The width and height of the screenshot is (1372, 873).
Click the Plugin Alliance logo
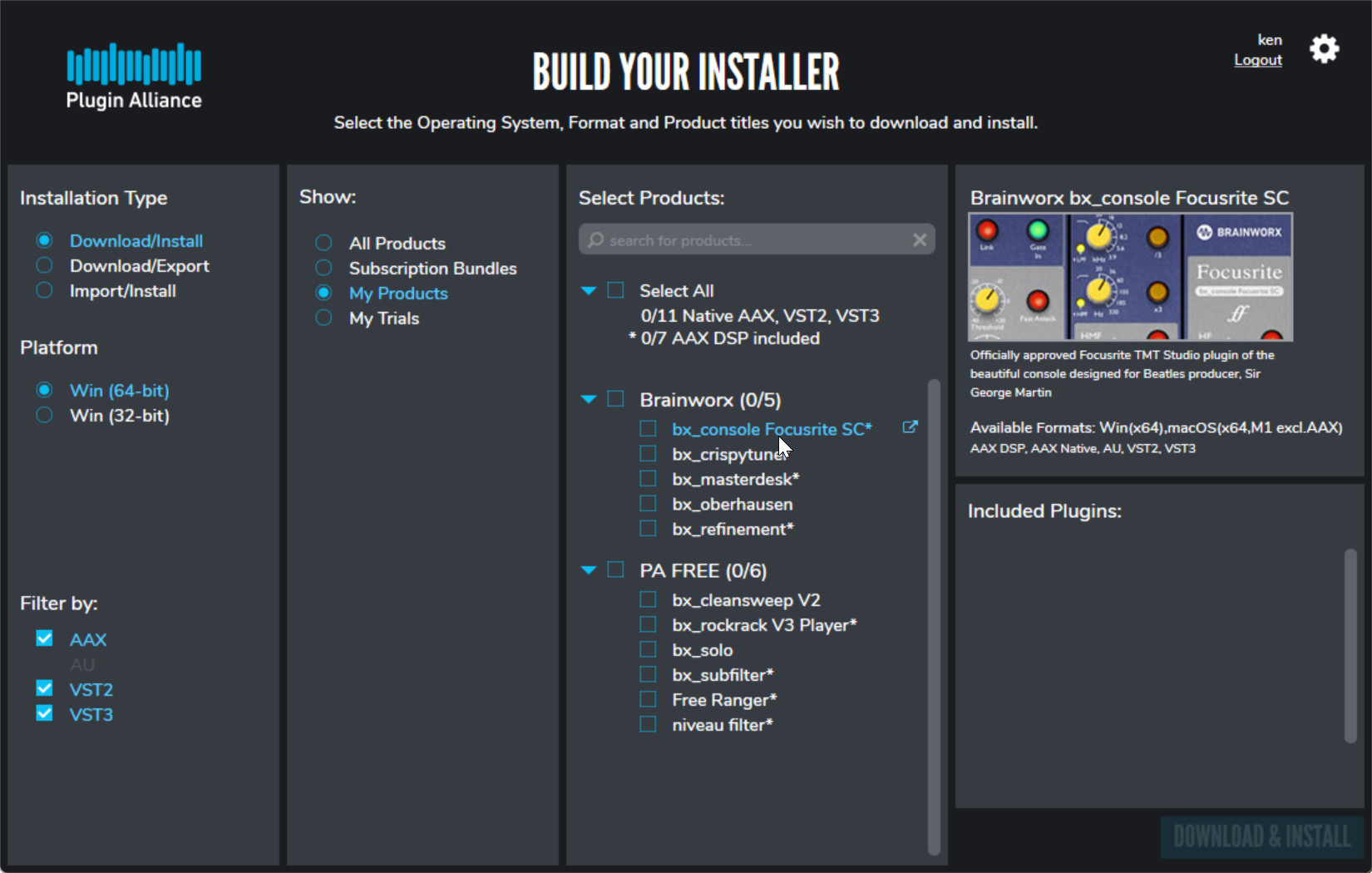(134, 76)
